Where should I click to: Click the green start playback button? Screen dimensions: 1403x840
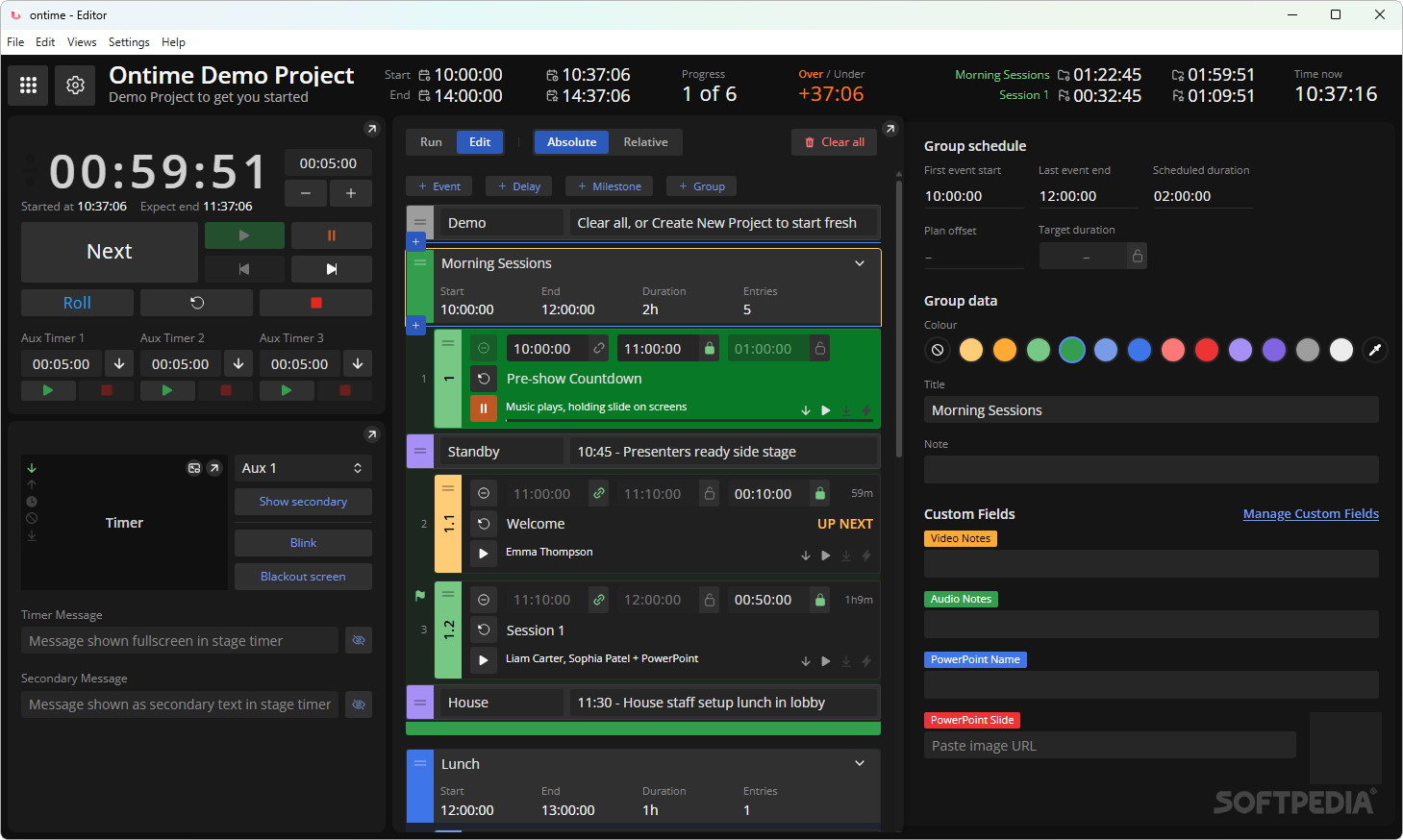pos(244,235)
